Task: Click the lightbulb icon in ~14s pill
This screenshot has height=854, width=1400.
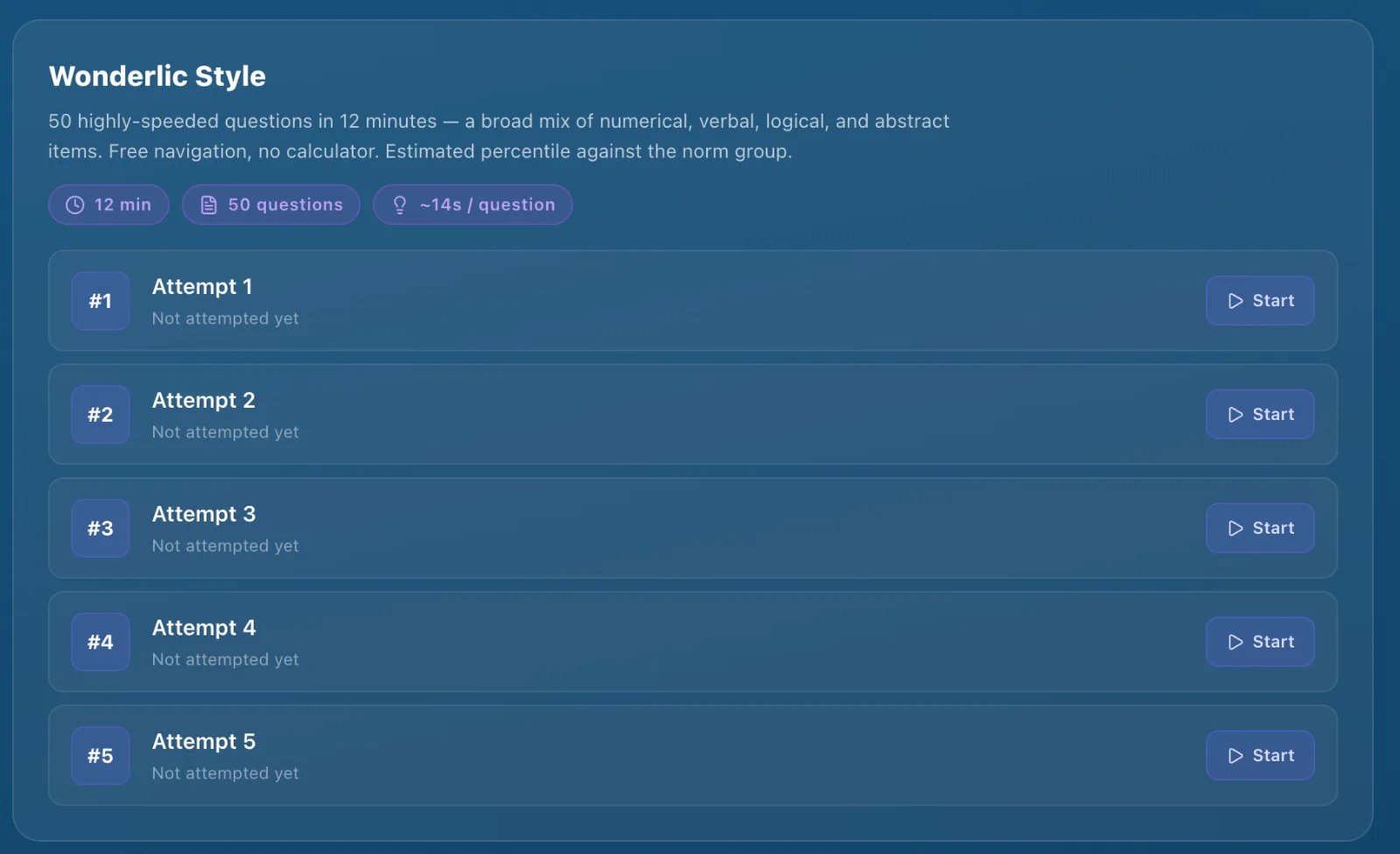Action: pos(400,205)
